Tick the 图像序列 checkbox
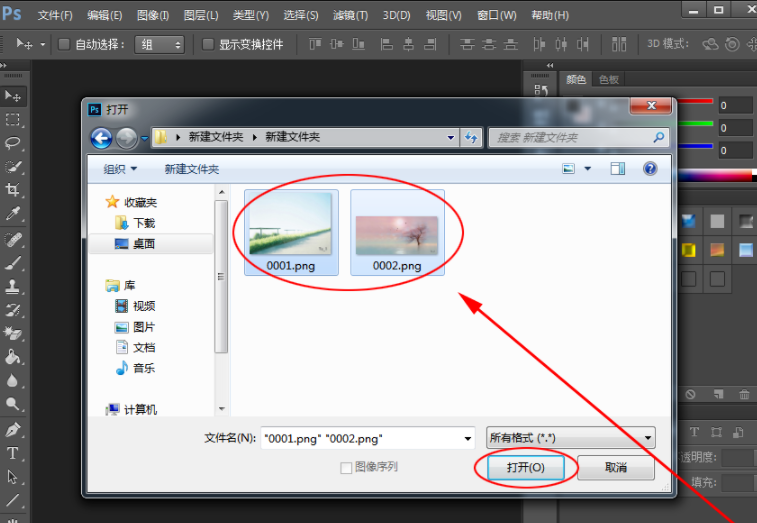This screenshot has height=523, width=757. tap(346, 467)
